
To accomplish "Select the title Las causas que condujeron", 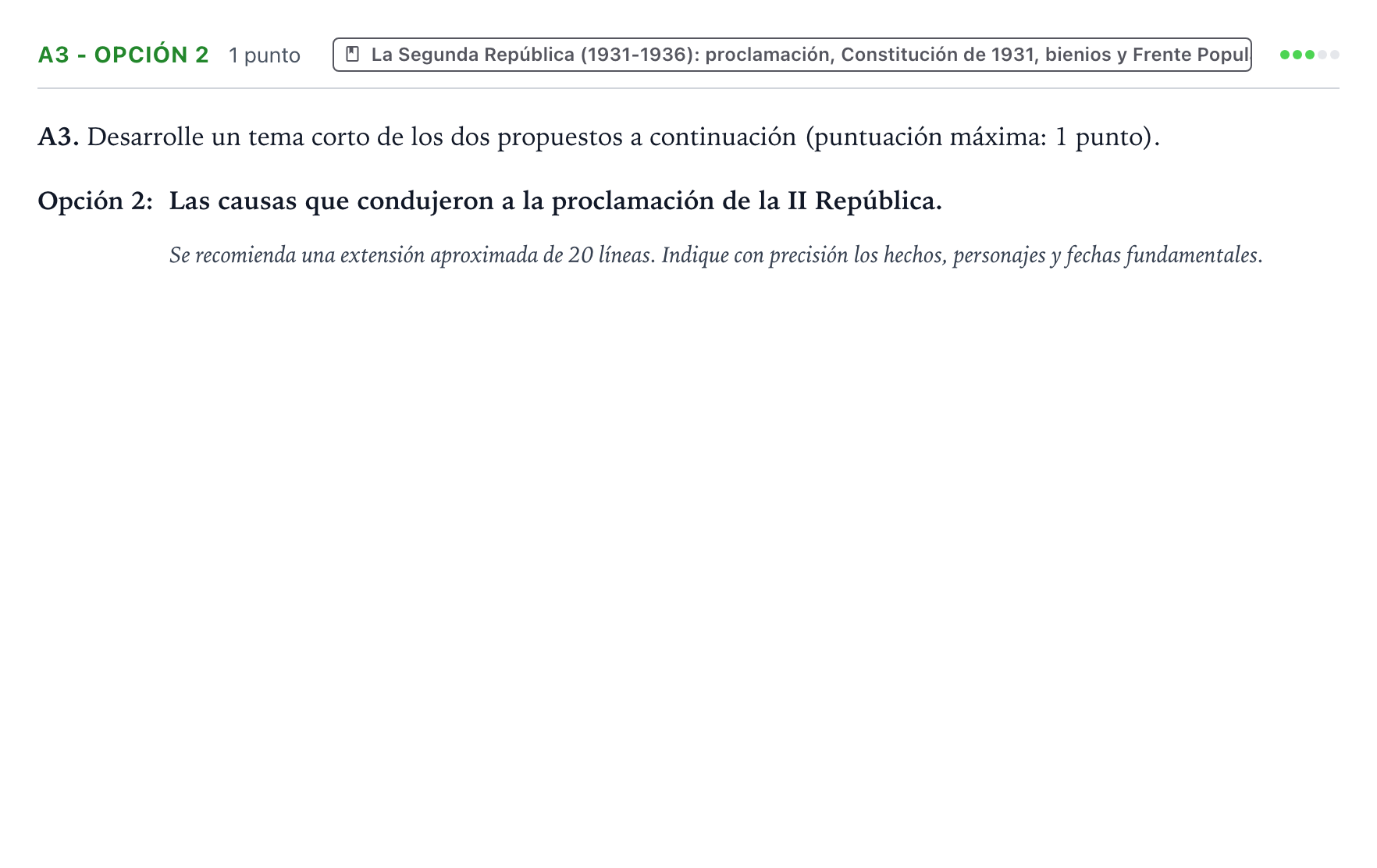I will click(556, 201).
